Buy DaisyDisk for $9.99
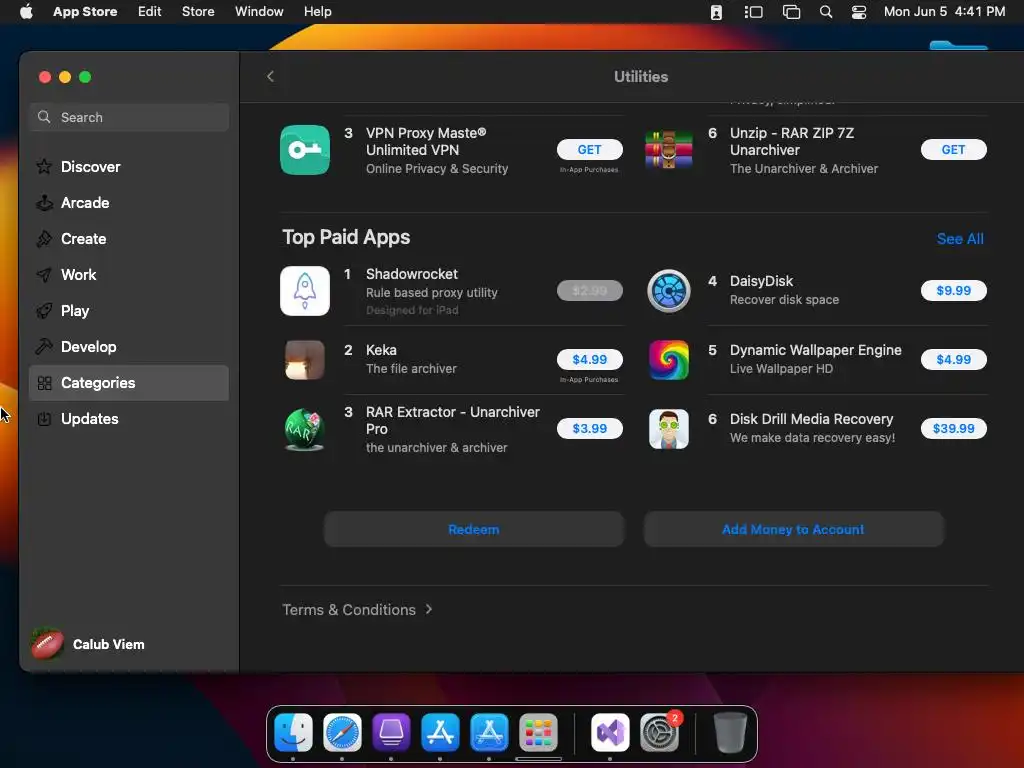 click(x=953, y=291)
